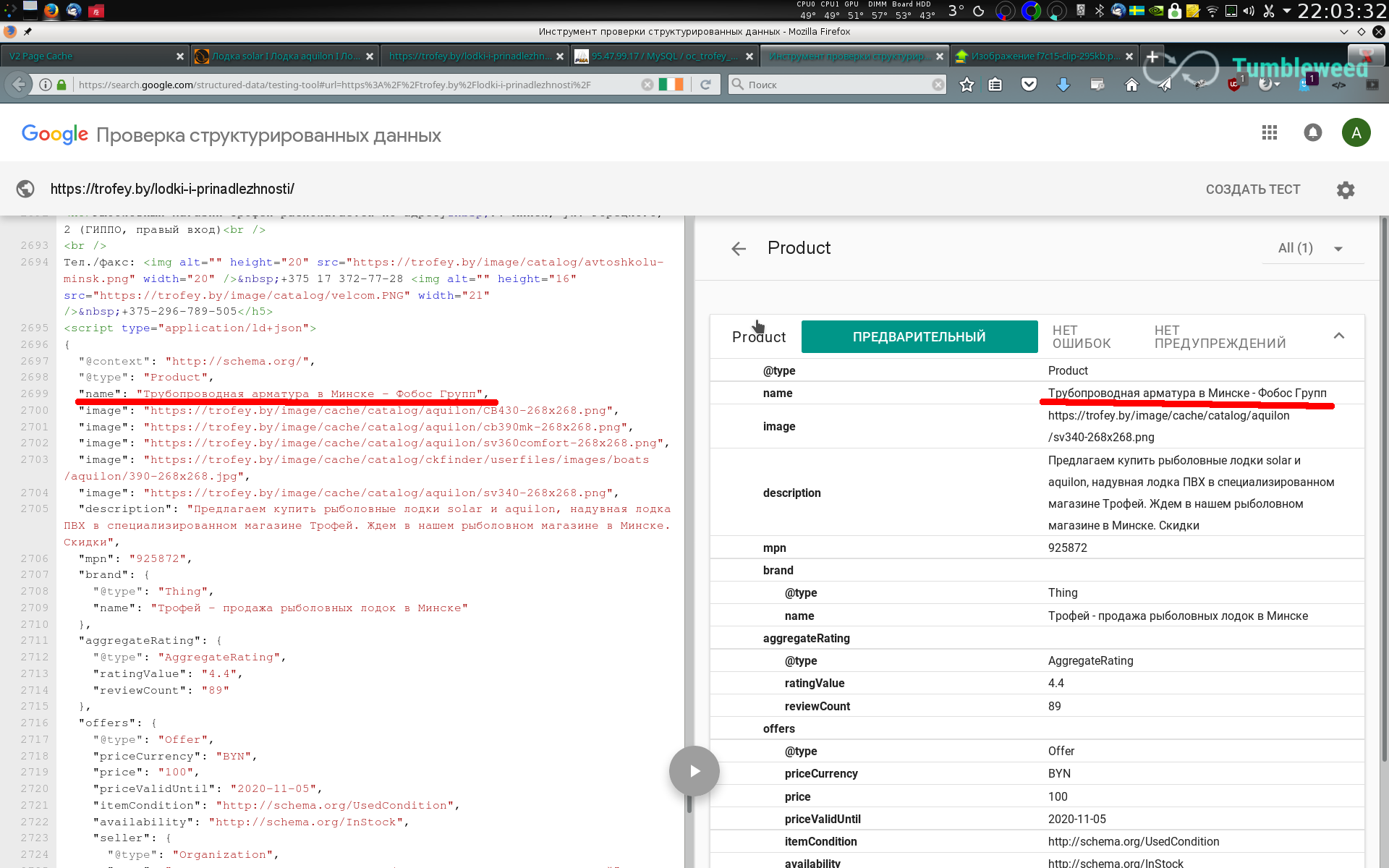Go to the Firefox home page
Screen dimensions: 1389x868
point(1131,85)
